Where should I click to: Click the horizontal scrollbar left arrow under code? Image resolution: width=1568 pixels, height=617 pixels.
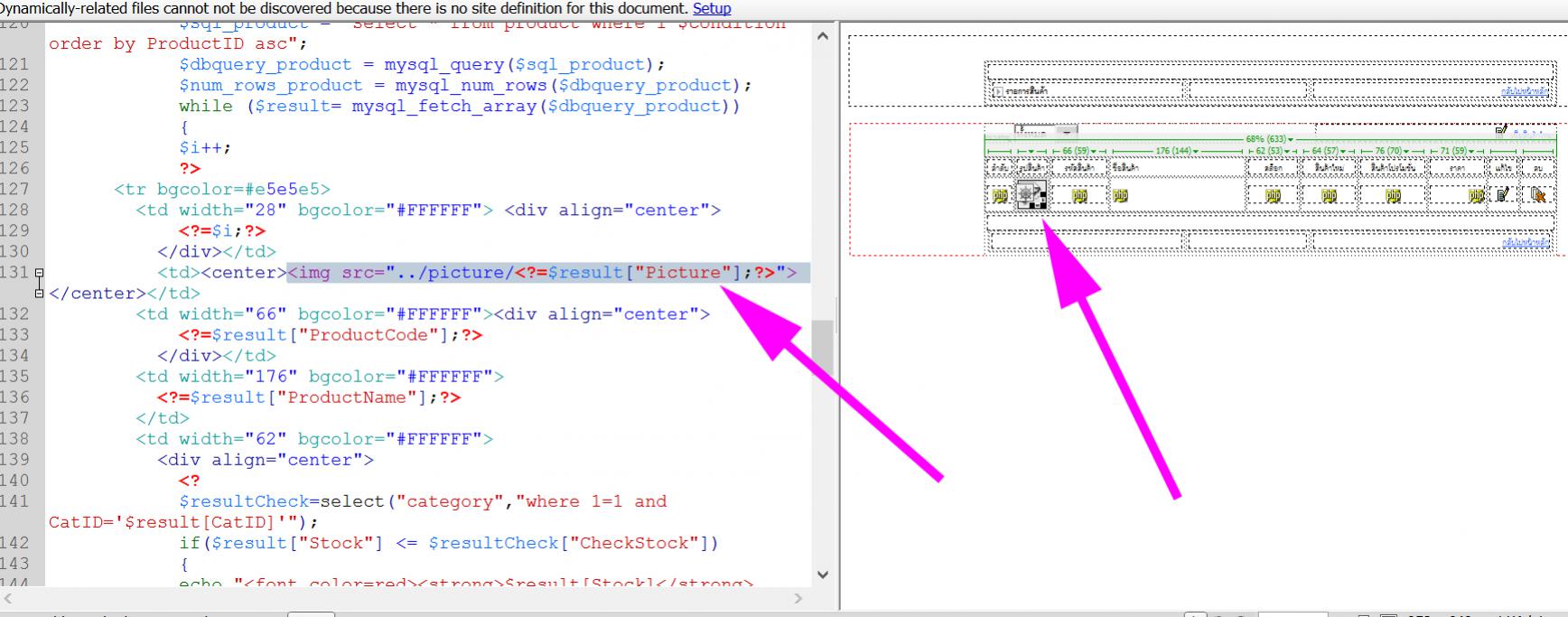[7, 598]
